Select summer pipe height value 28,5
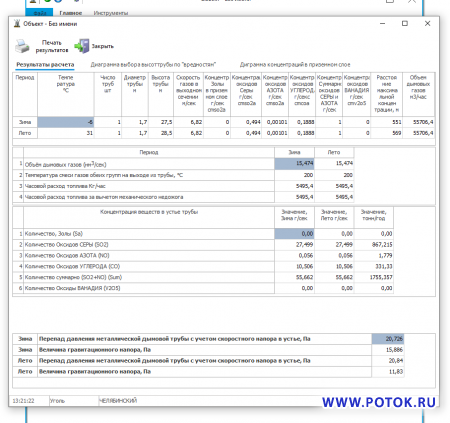The image size is (450, 423). pyautogui.click(x=161, y=133)
